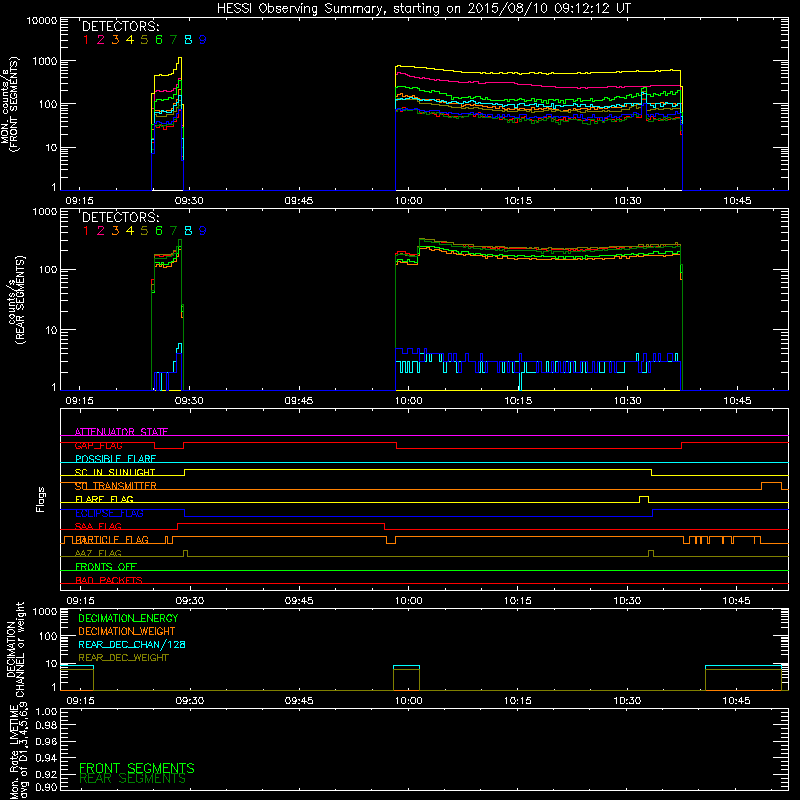This screenshot has height=800, width=800.
Task: Click the MON. counts/s (FRONT SEGMENTS) axis label
Action: tap(9, 105)
